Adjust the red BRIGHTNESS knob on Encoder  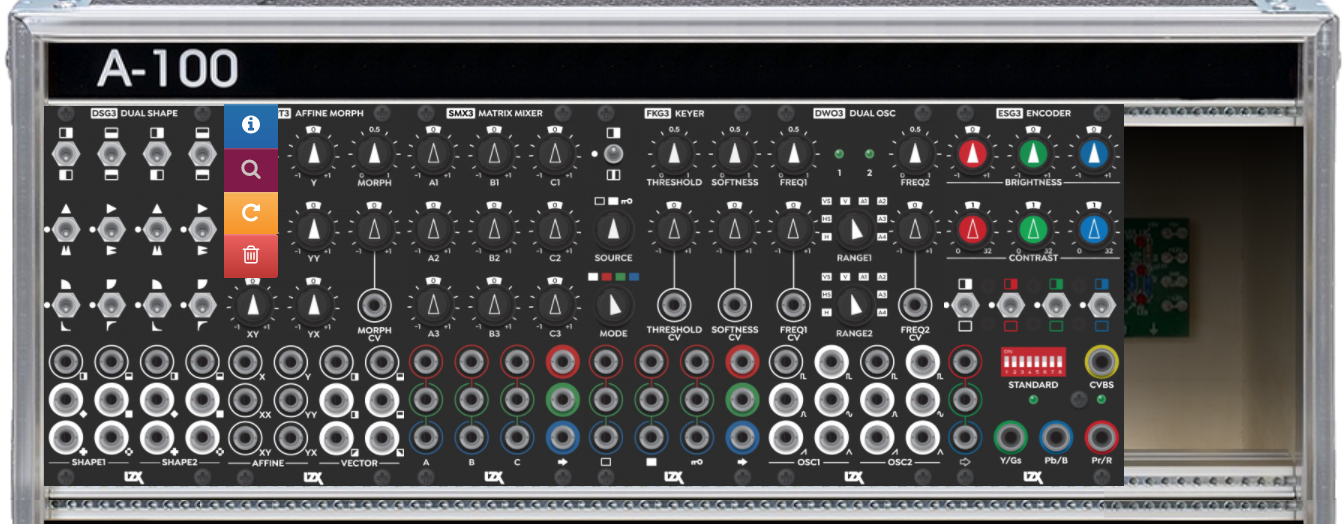[x=972, y=153]
